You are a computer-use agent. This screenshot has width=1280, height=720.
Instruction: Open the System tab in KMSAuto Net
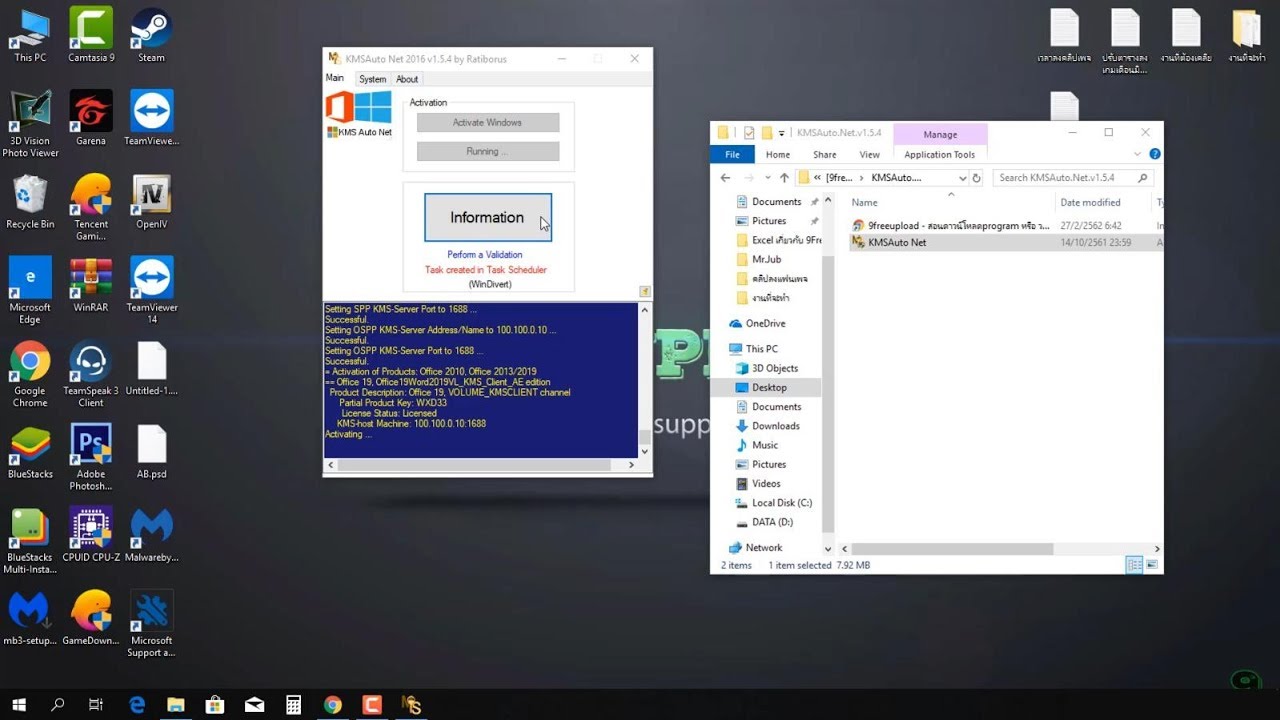pyautogui.click(x=372, y=79)
